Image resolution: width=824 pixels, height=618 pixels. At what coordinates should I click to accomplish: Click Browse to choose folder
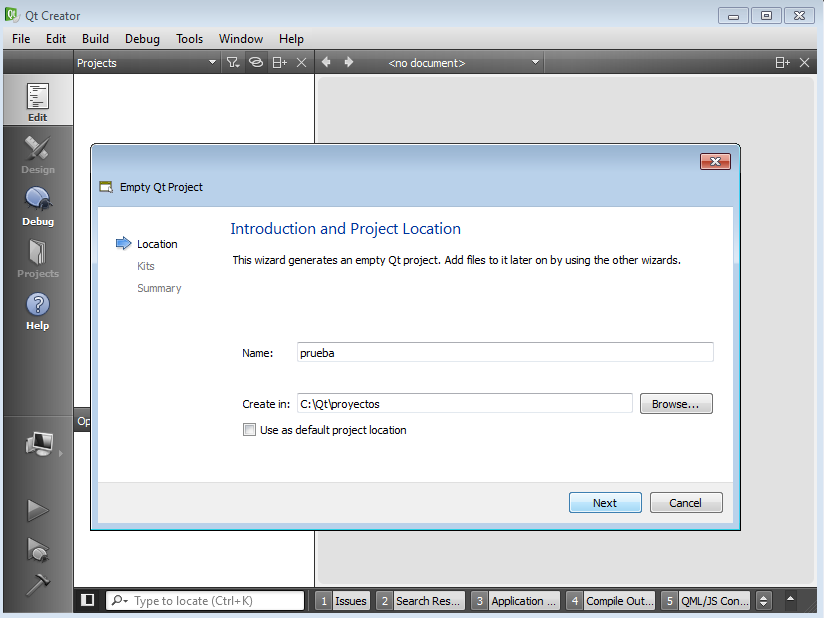click(676, 404)
